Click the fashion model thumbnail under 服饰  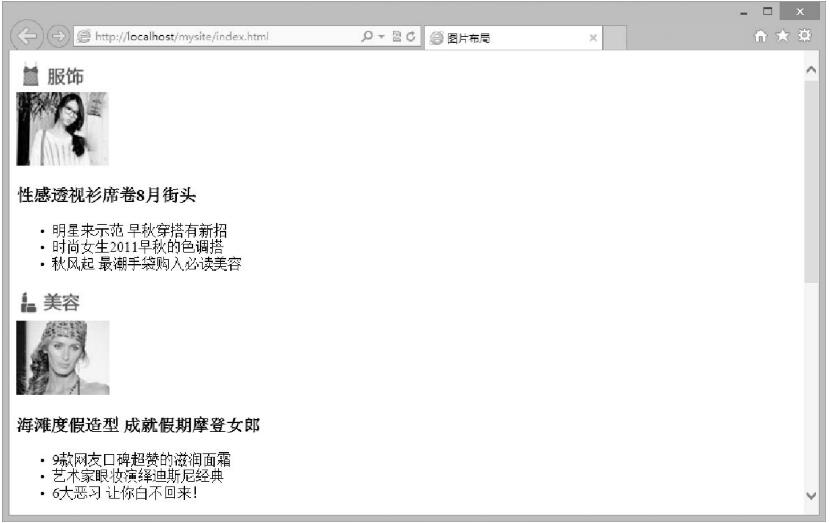tap(62, 128)
